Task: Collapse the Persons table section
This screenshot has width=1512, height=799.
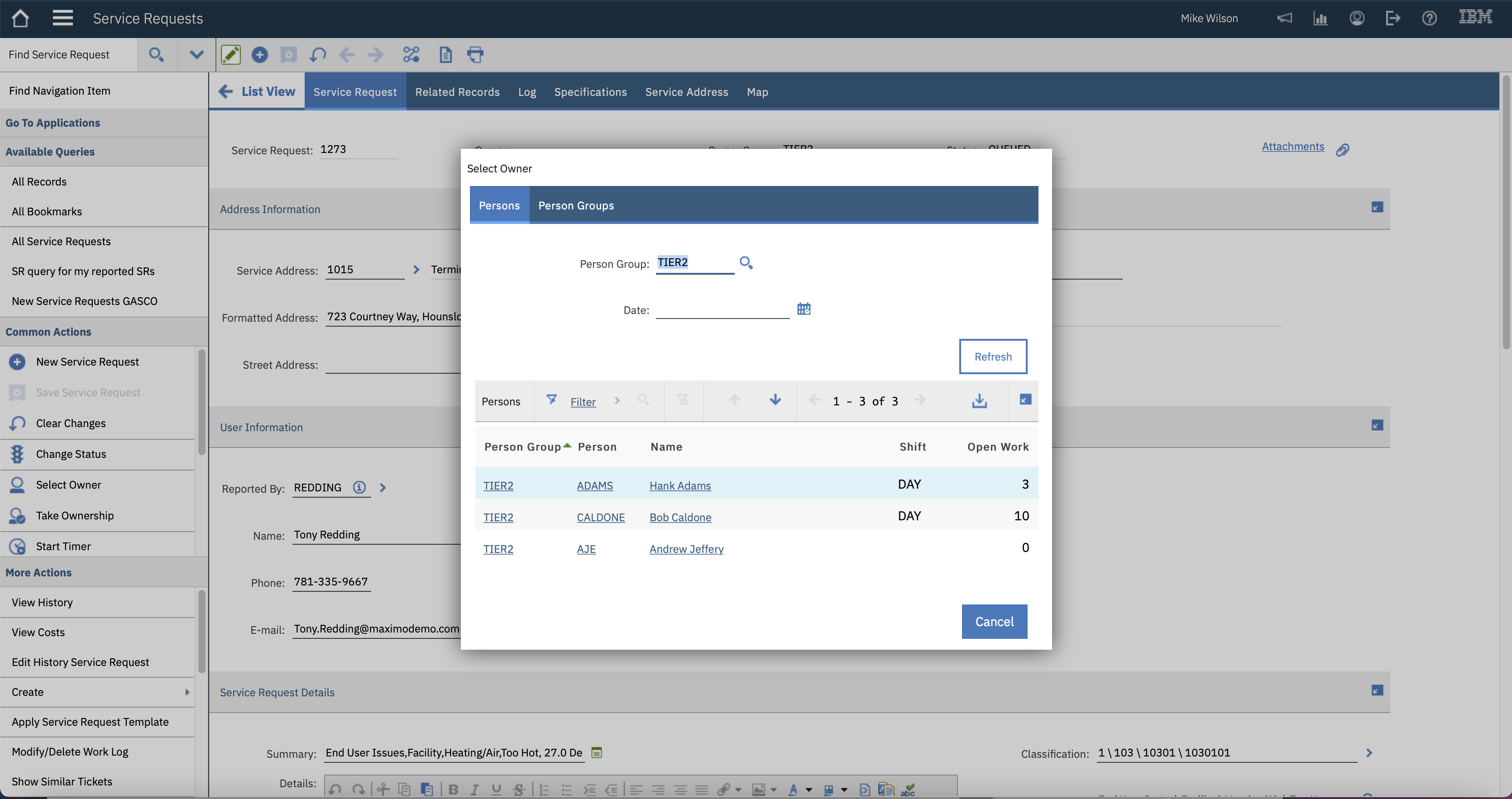Action: pyautogui.click(x=1025, y=399)
